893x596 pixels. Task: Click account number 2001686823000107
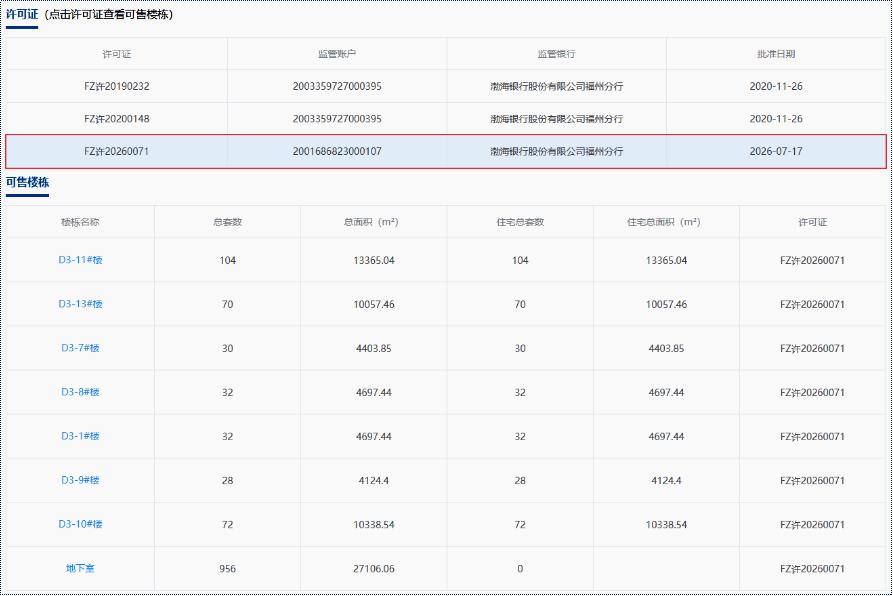[x=337, y=151]
